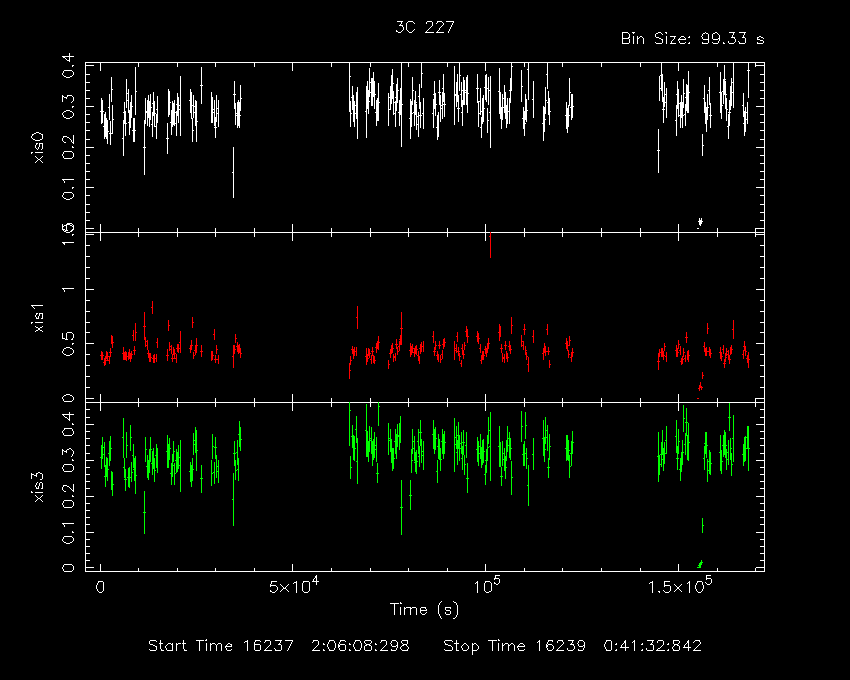Click the 0.1 tick label on xis0 axis

[68, 188]
